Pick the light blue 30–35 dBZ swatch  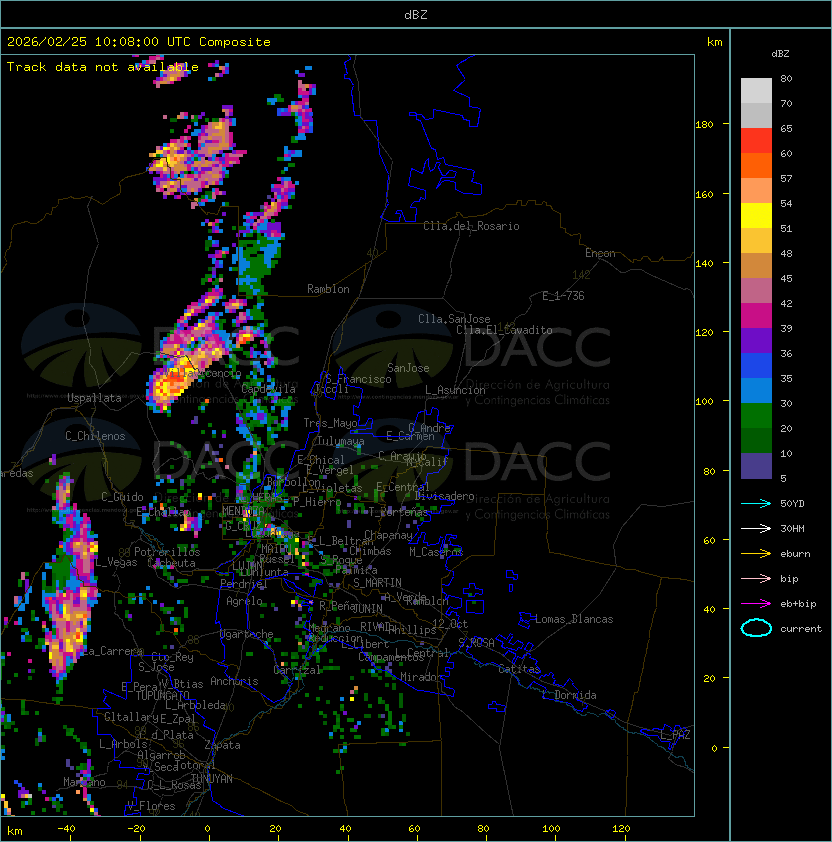click(x=756, y=390)
